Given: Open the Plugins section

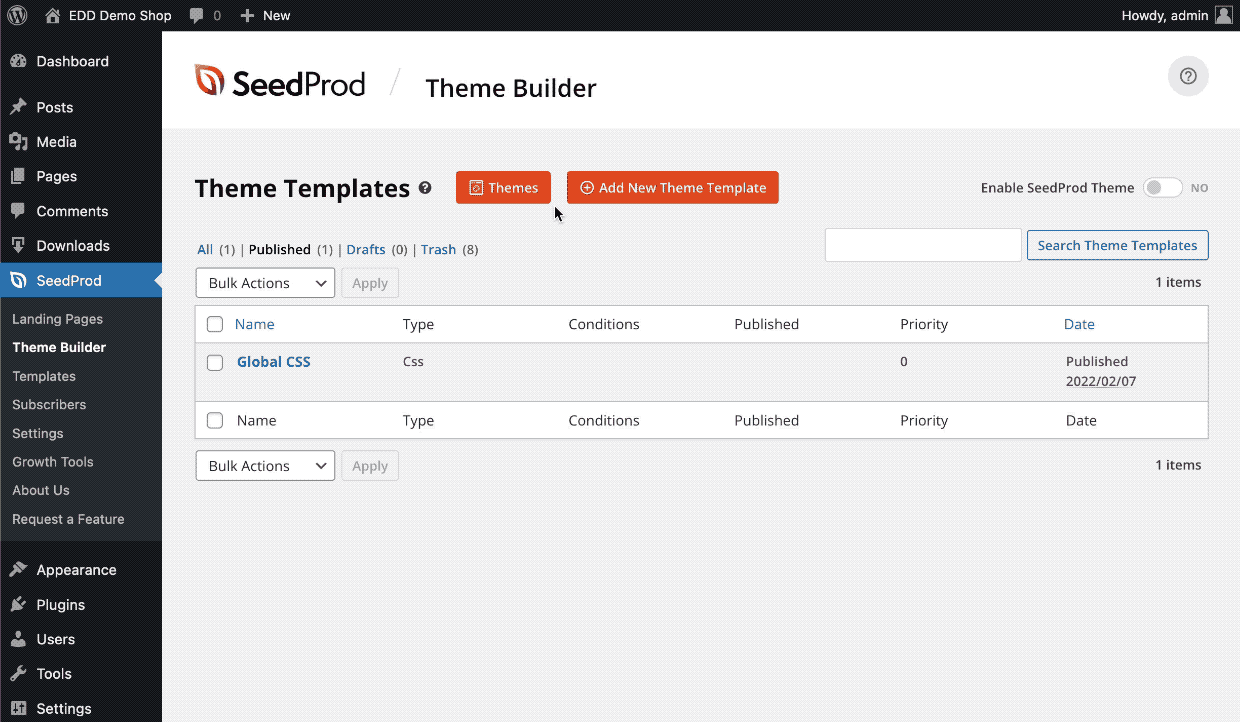Looking at the screenshot, I should (x=60, y=604).
